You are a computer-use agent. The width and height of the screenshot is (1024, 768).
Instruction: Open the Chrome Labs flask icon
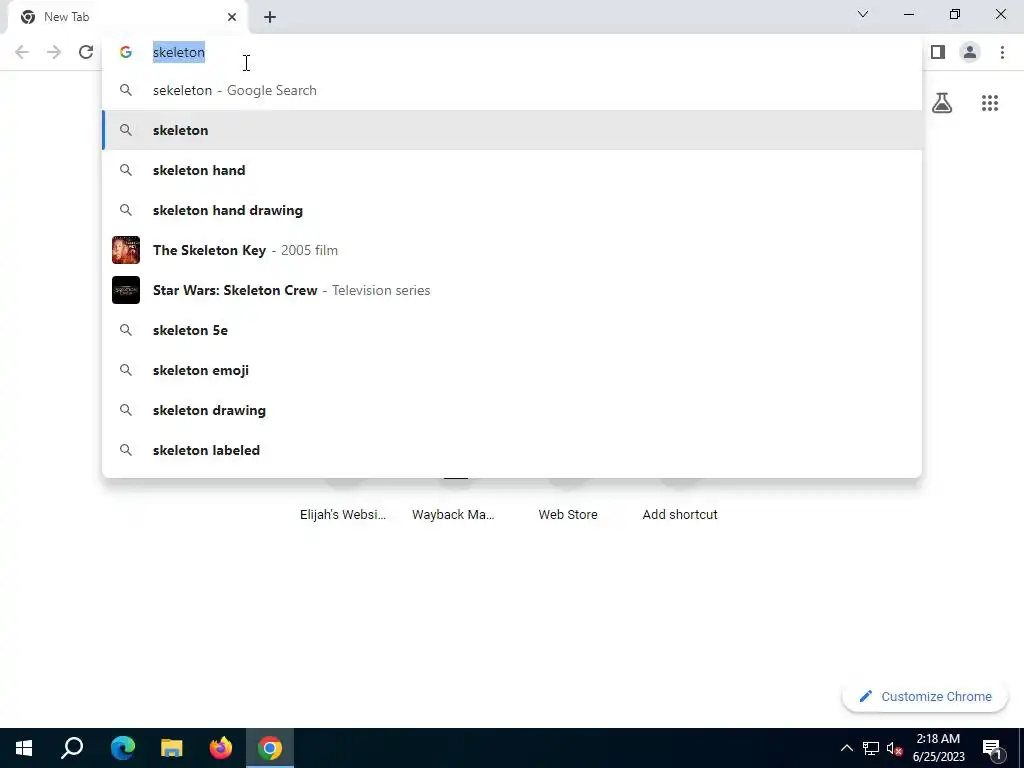click(942, 103)
